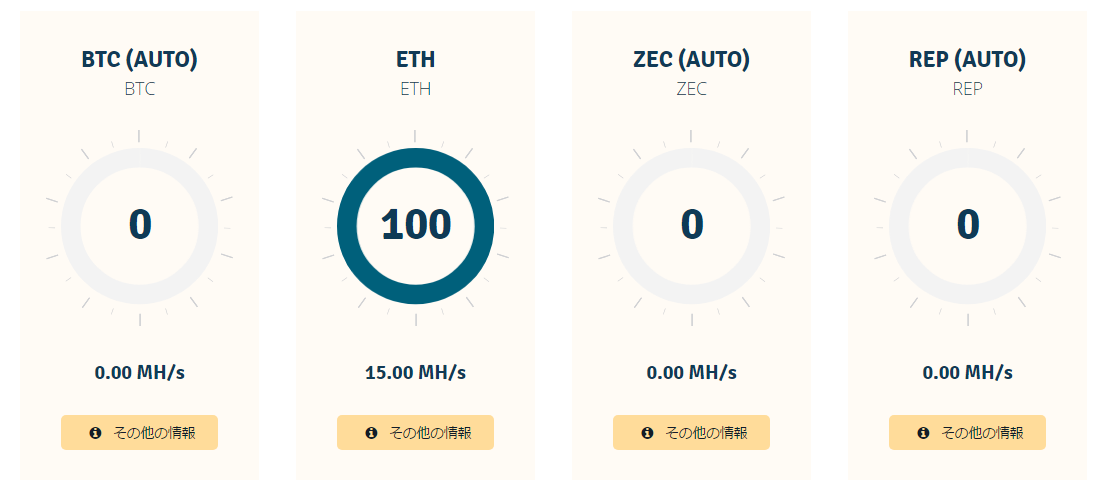Image resolution: width=1112 pixels, height=497 pixels.
Task: Open その他の情報 for ETH
Action: (x=416, y=433)
